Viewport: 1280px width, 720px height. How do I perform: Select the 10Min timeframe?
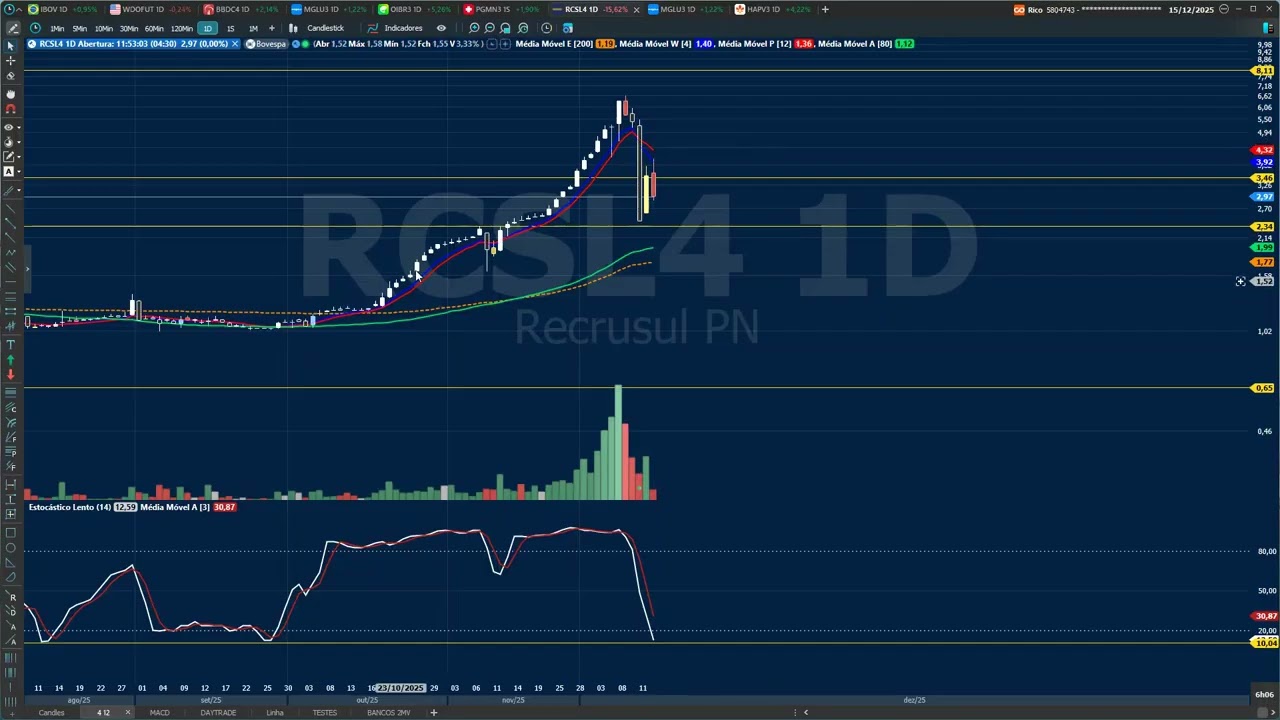103,28
